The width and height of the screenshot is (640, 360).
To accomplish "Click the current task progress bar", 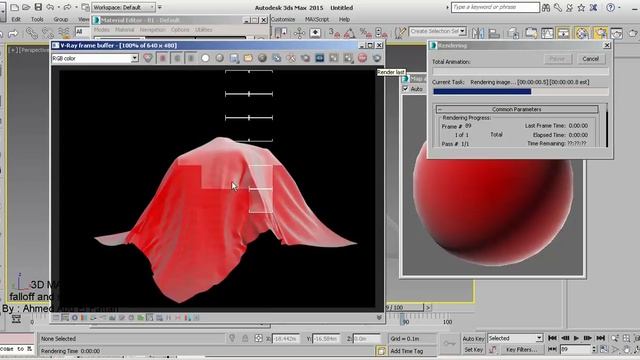I will [x=520, y=92].
